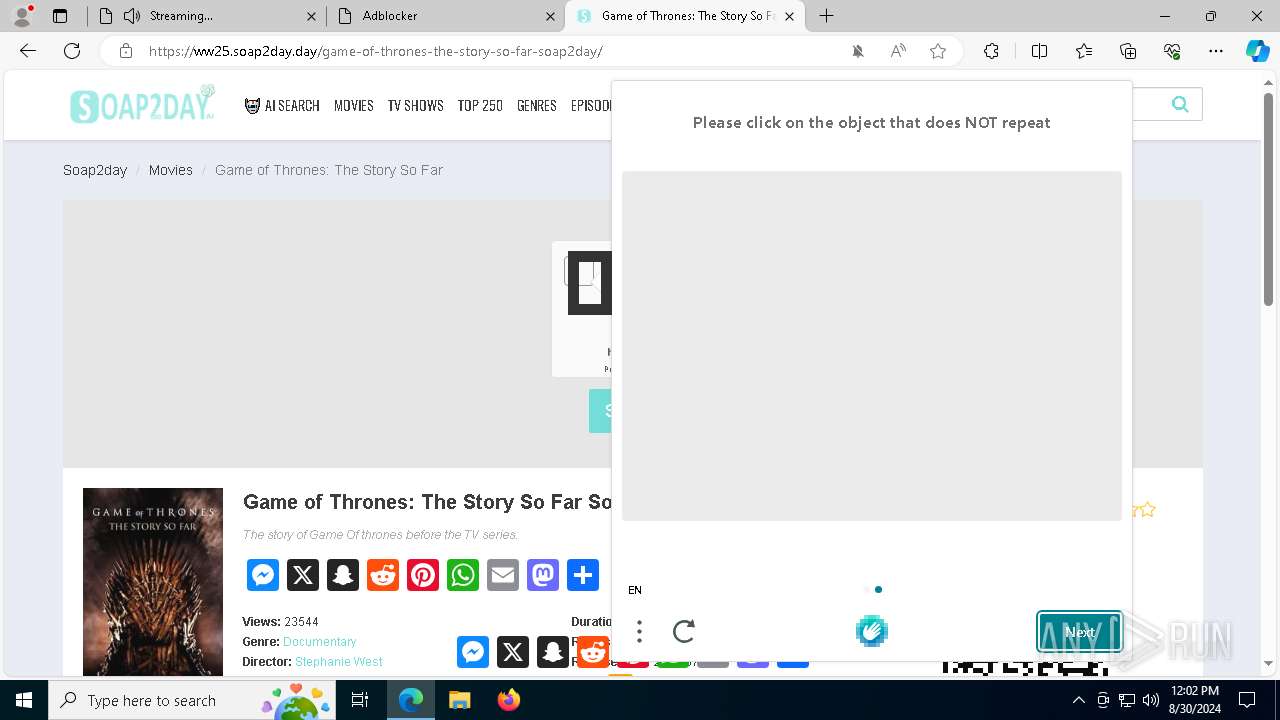Image resolution: width=1280 pixels, height=720 pixels.
Task: Share on X below the title
Action: pos(303,575)
